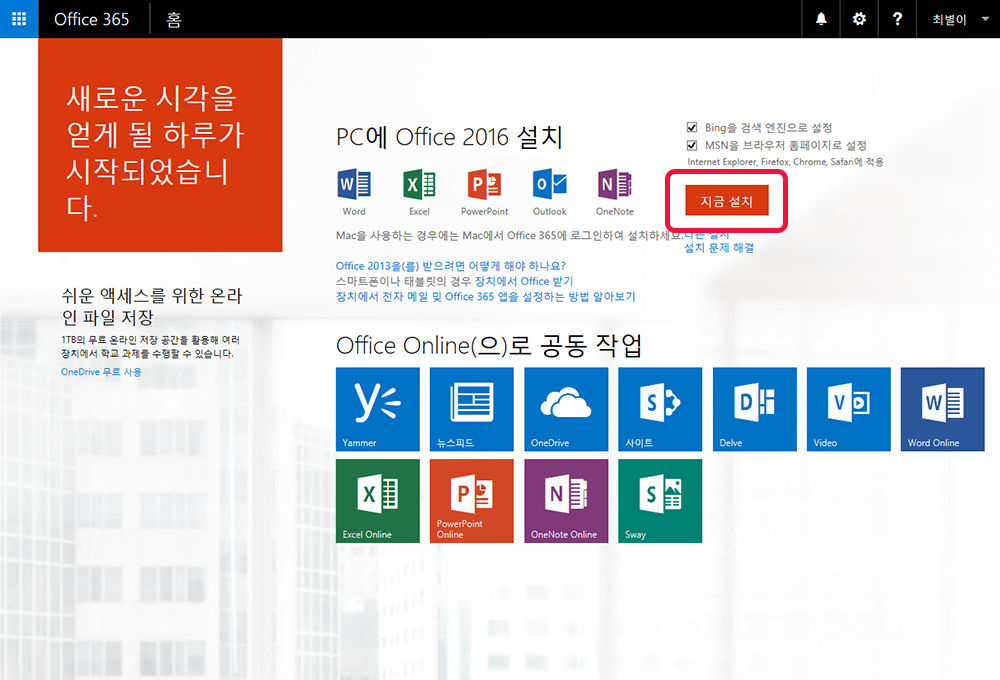
Task: Open the 사이트 SharePoint tile
Action: point(660,409)
